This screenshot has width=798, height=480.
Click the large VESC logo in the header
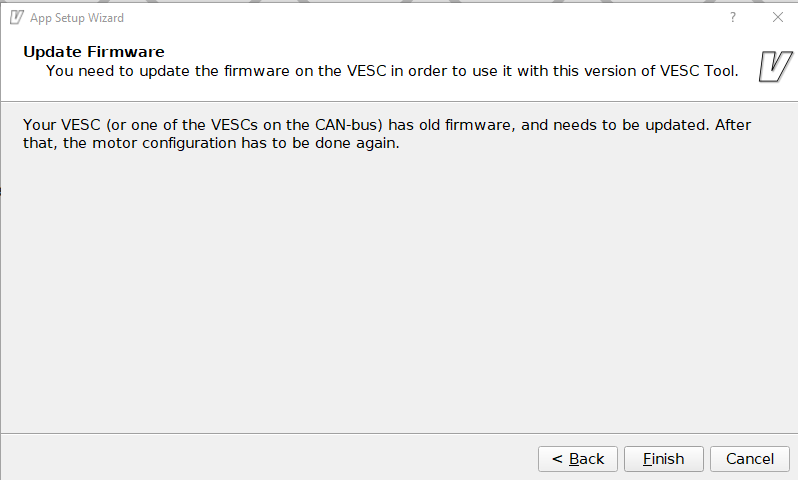coord(773,66)
